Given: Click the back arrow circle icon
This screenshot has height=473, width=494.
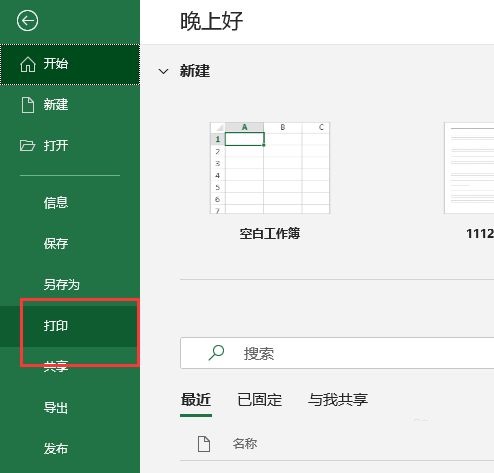Looking at the screenshot, I should 27,21.
